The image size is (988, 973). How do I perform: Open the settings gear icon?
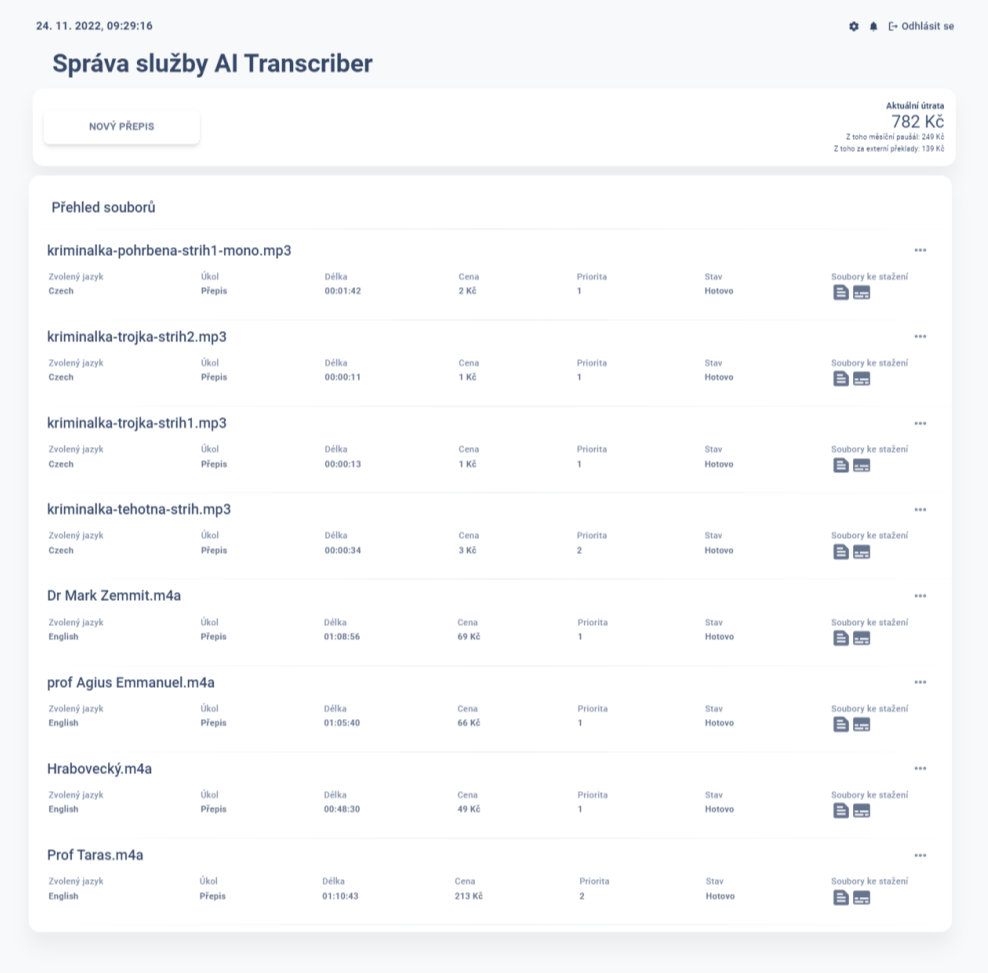(854, 26)
